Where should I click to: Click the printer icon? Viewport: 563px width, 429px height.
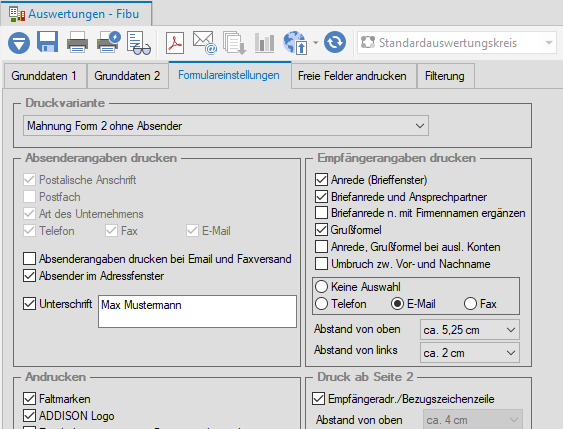pyautogui.click(x=78, y=42)
